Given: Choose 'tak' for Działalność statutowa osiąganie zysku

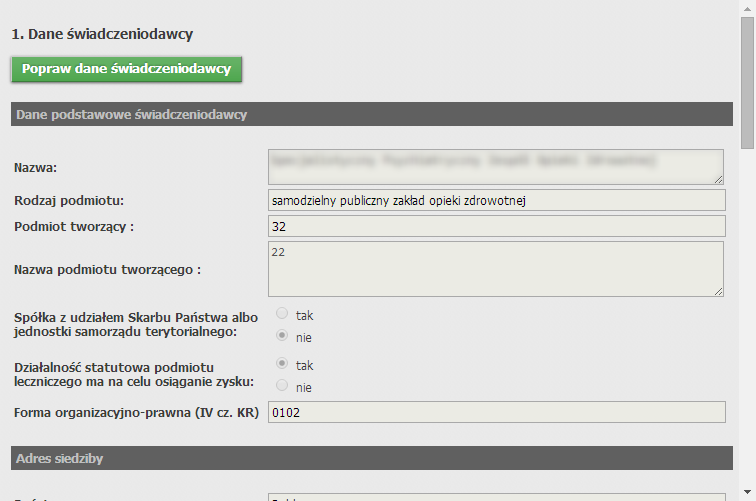Looking at the screenshot, I should [283, 364].
